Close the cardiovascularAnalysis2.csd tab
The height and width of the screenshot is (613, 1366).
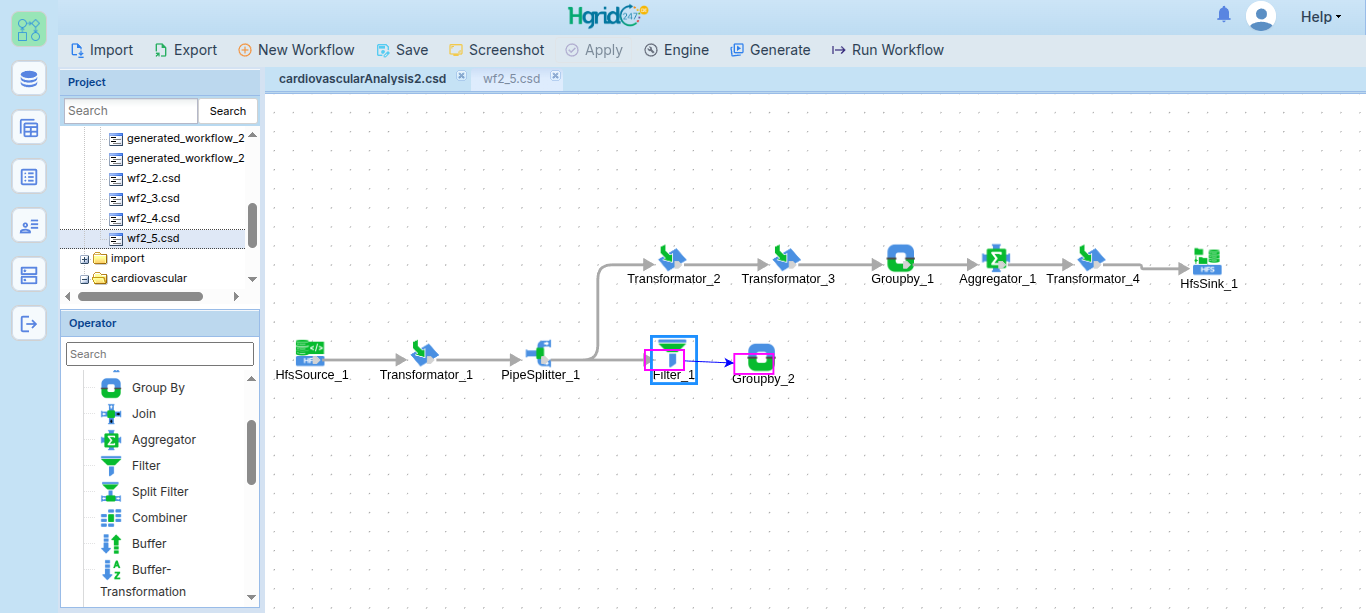coord(461,76)
